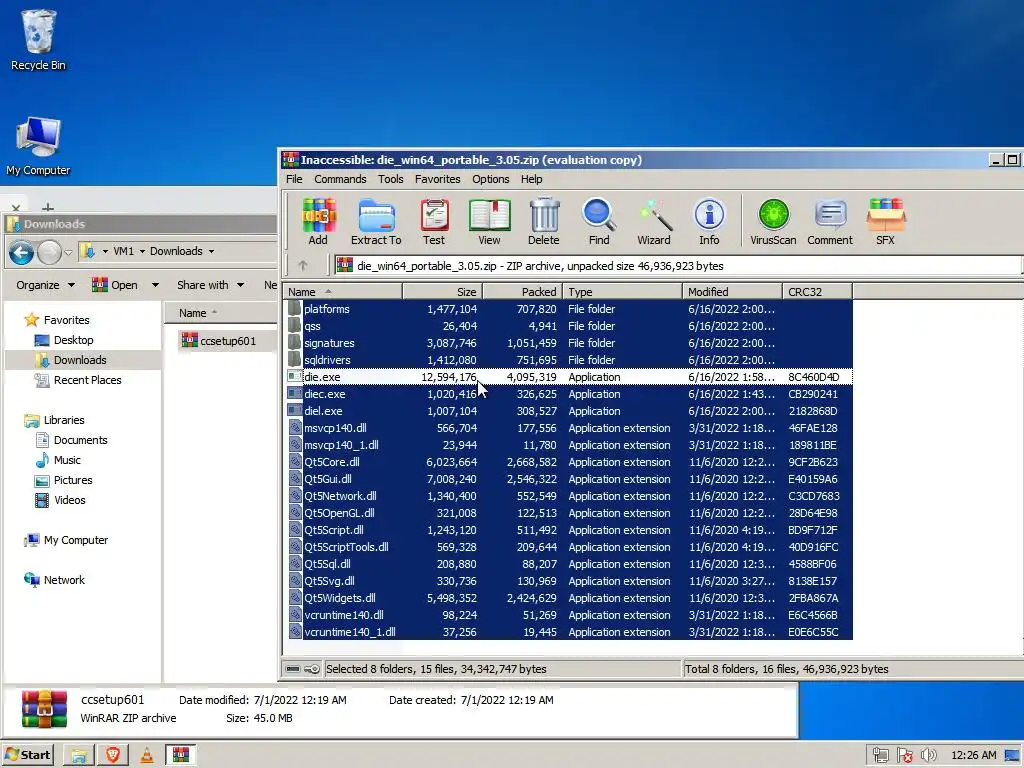Sort by the Modified column header
Viewport: 1024px width, 768px height.
coord(733,292)
